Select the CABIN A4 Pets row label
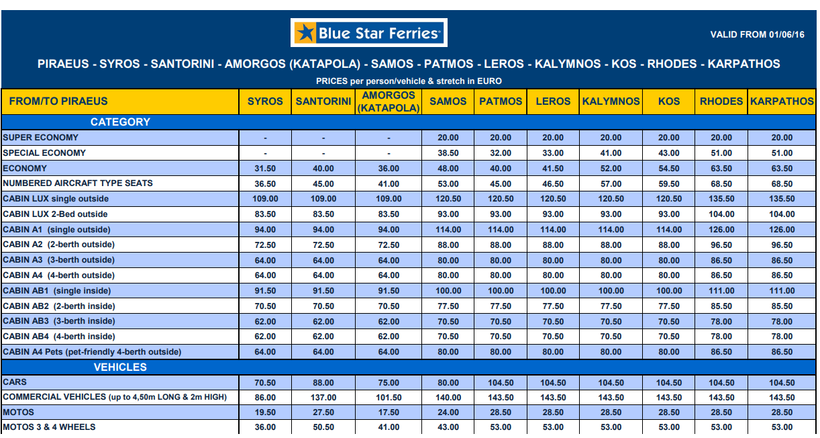This screenshot has height=438, width=820. [92, 352]
